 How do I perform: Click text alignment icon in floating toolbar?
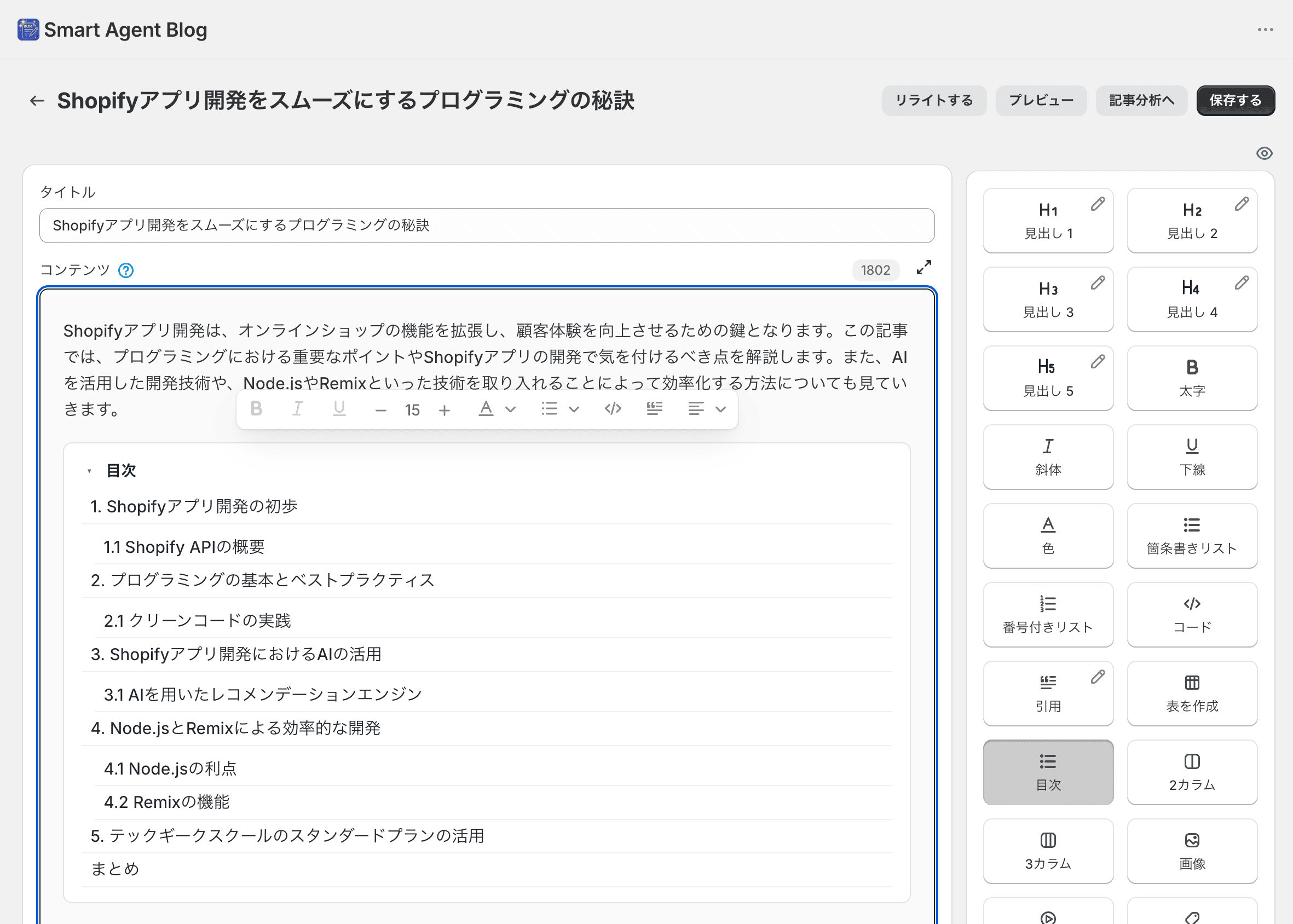point(696,408)
